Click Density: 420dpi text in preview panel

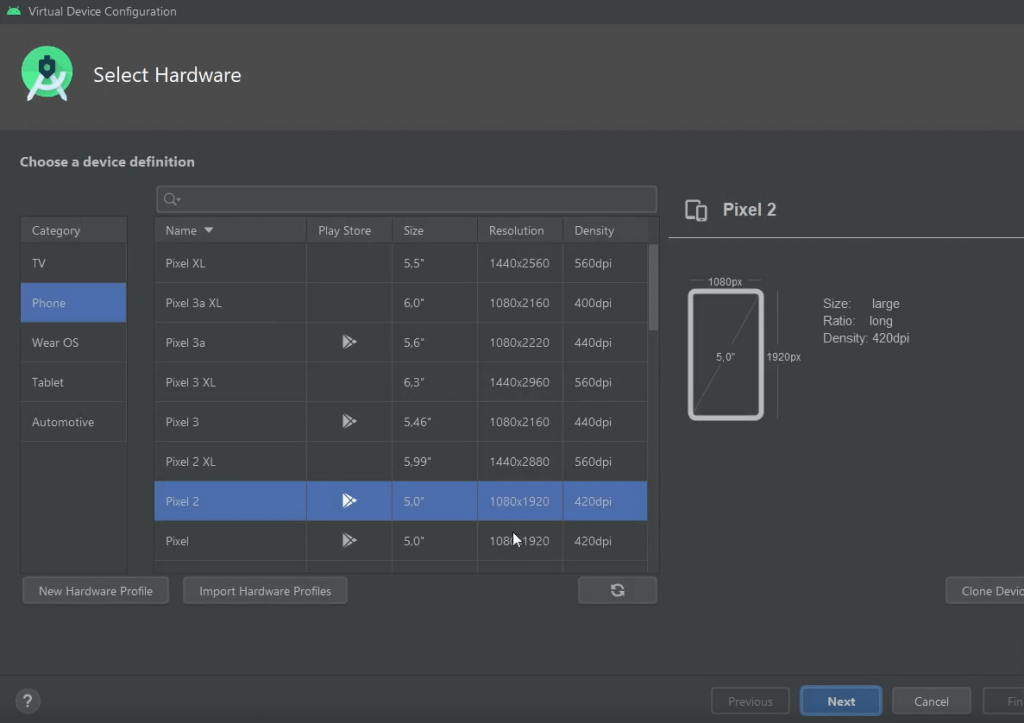click(865, 338)
